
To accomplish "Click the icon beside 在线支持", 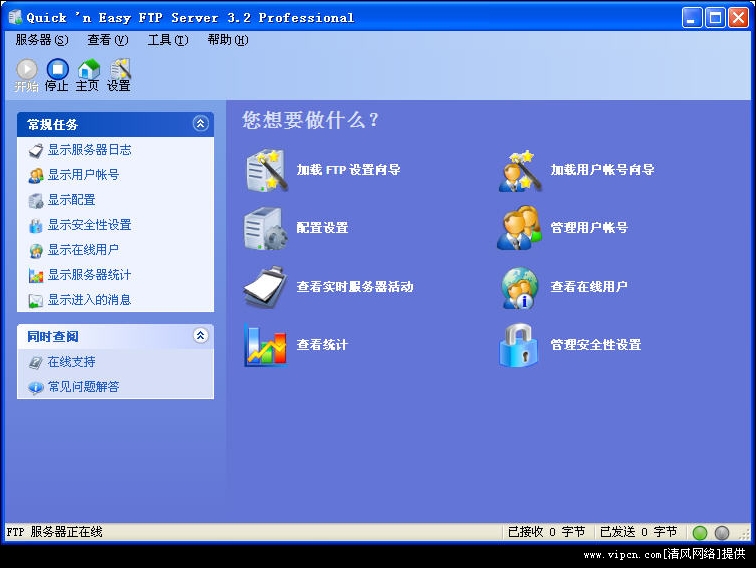I will click(x=36, y=362).
